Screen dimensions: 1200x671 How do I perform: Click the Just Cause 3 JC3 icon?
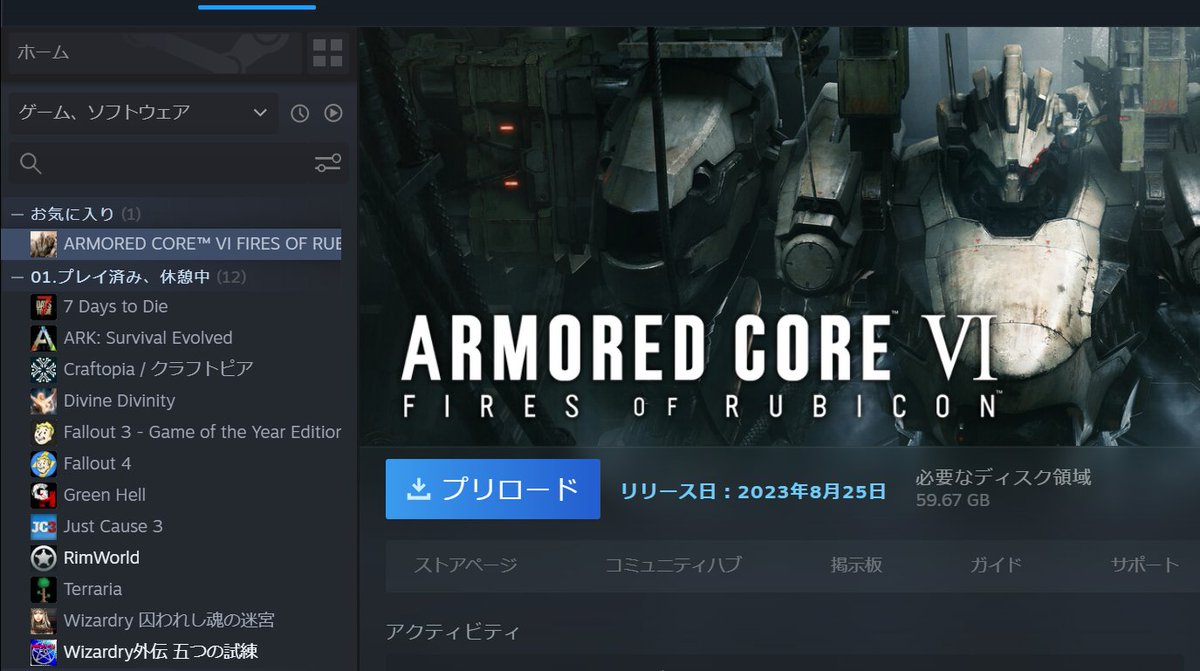[44, 526]
